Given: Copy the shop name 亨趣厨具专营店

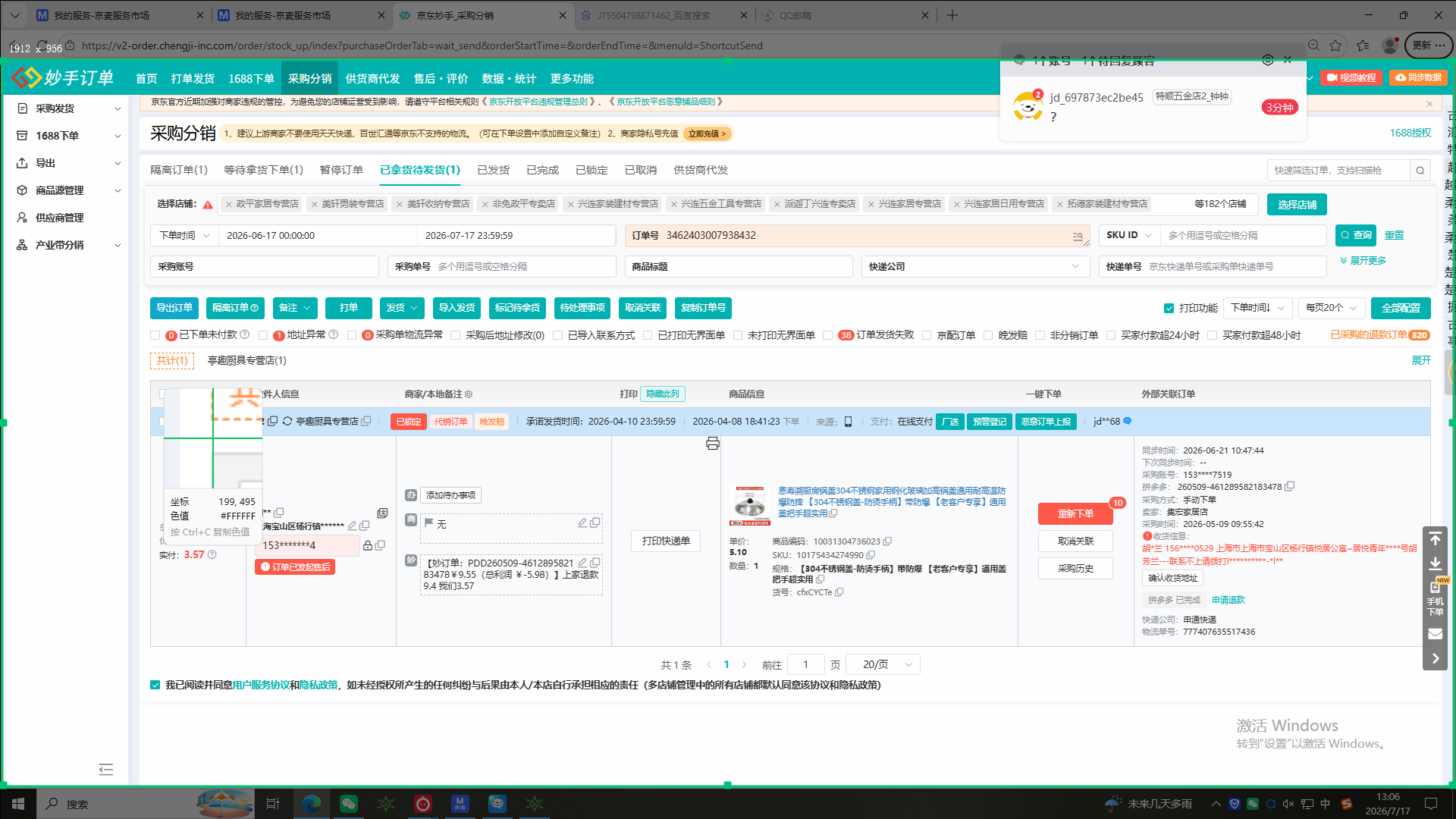Looking at the screenshot, I should coord(366,421).
